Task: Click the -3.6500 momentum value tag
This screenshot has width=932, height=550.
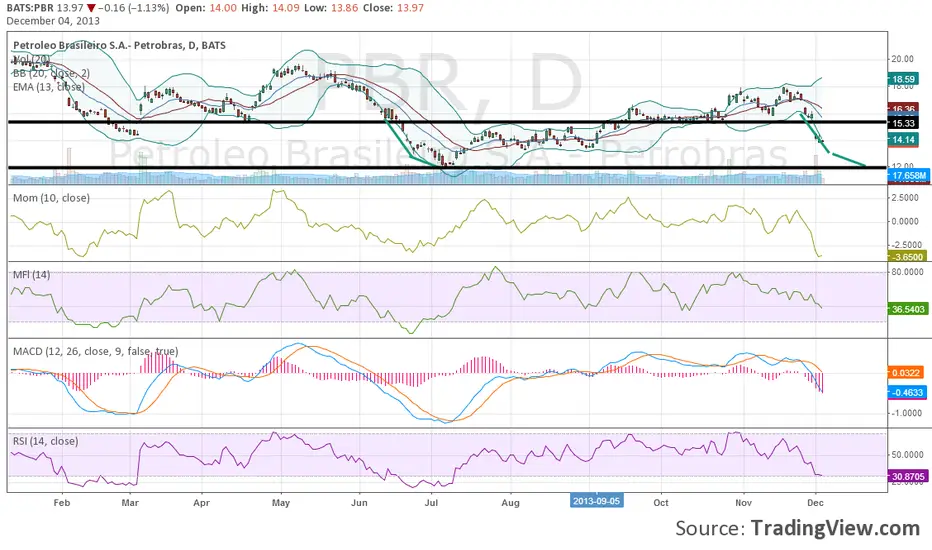Action: (908, 257)
